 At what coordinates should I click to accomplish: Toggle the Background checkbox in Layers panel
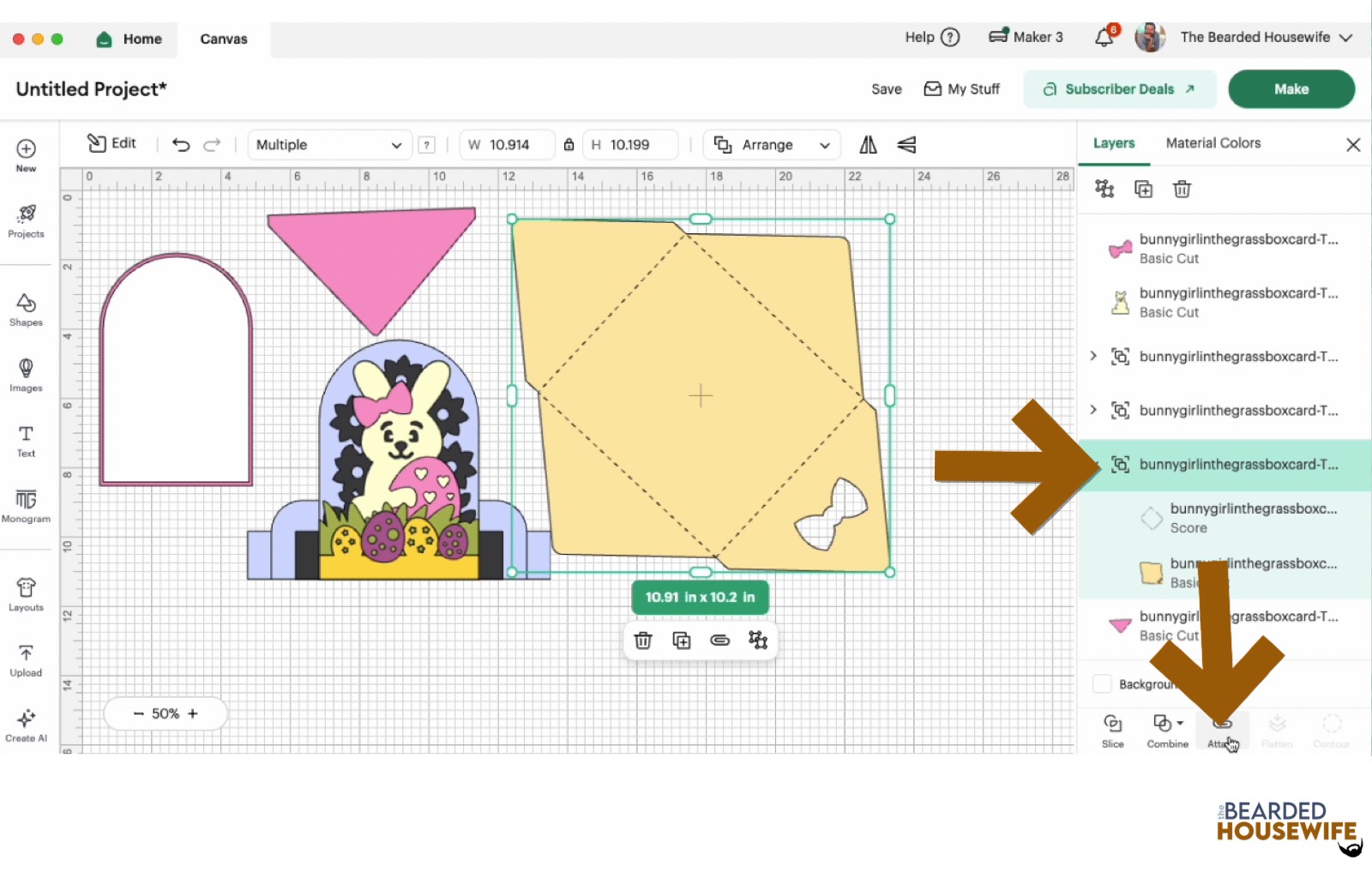[x=1102, y=683]
